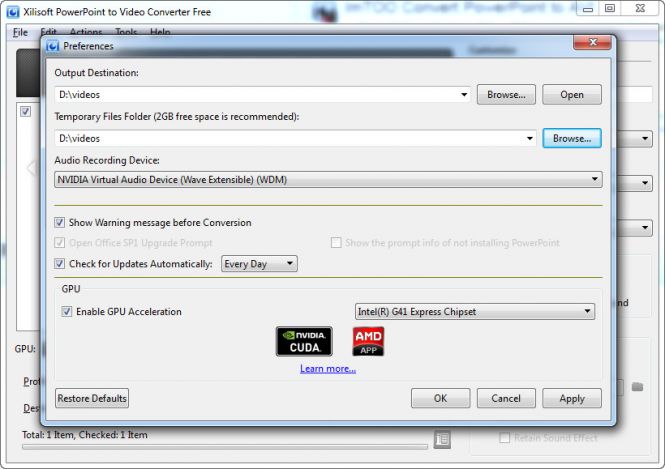
Task: Click the folder icon in main window
Action: point(637,387)
